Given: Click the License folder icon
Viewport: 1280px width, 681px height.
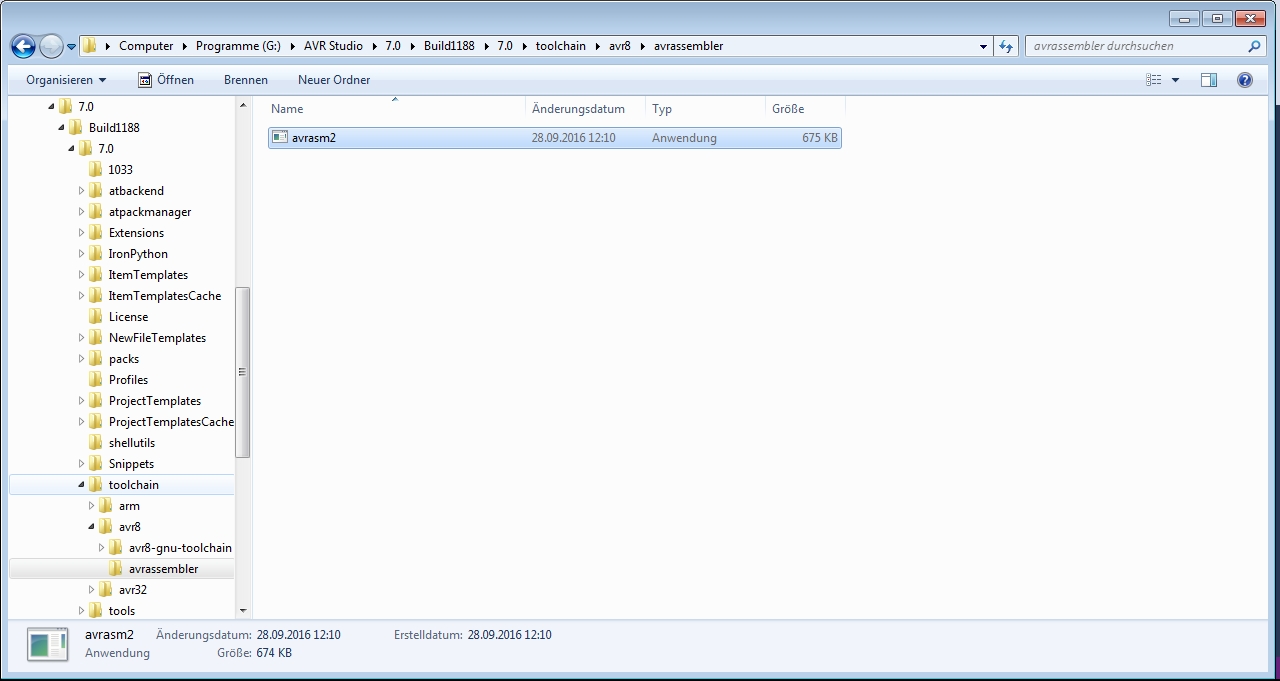Looking at the screenshot, I should [x=96, y=317].
